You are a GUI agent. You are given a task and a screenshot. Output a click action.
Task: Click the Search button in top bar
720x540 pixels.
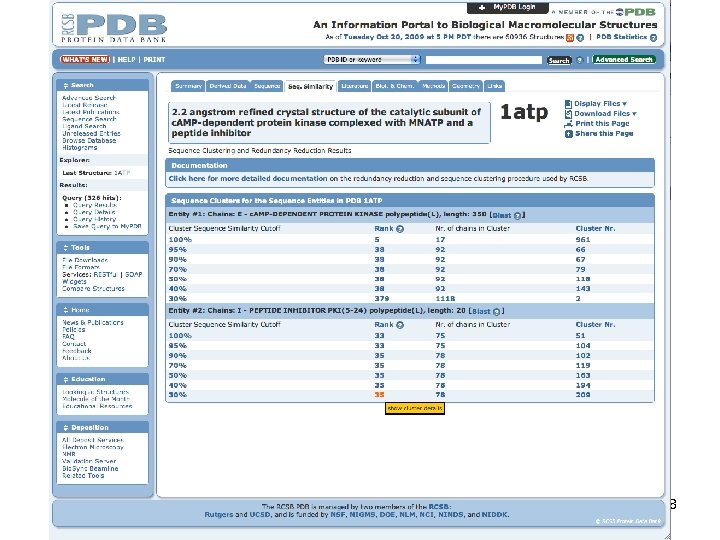click(x=559, y=60)
